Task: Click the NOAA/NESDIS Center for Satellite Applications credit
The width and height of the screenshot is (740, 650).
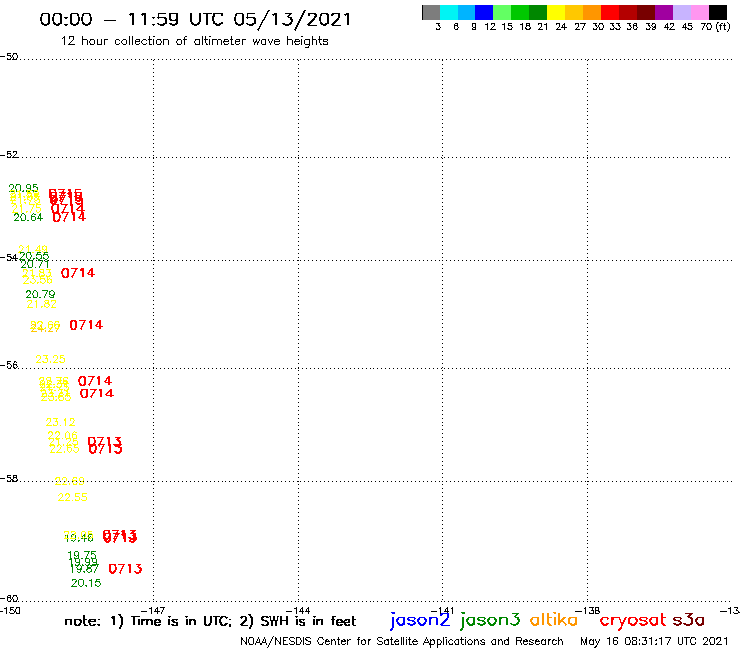Action: pyautogui.click(x=402, y=642)
